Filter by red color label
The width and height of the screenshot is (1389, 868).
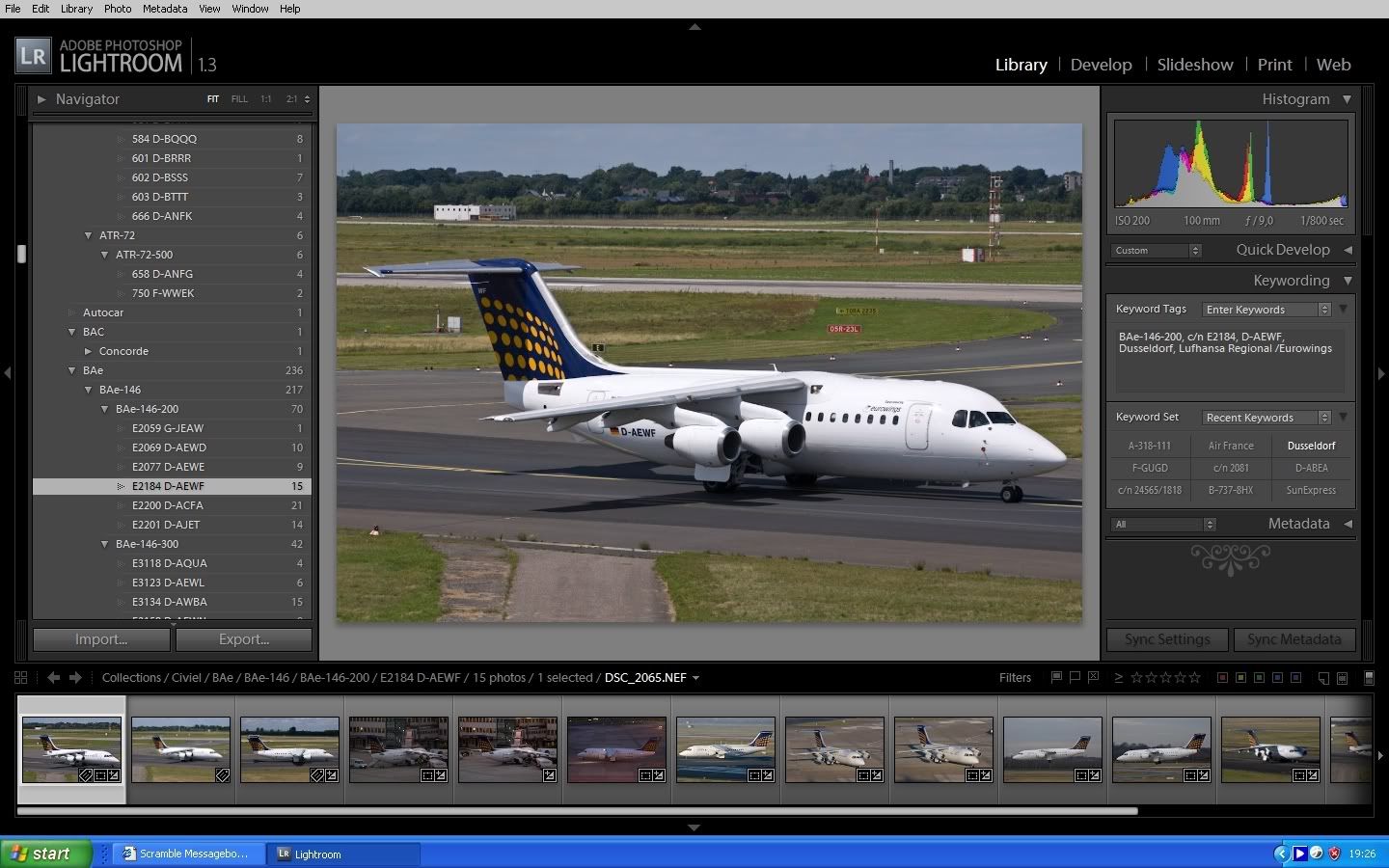point(1222,678)
